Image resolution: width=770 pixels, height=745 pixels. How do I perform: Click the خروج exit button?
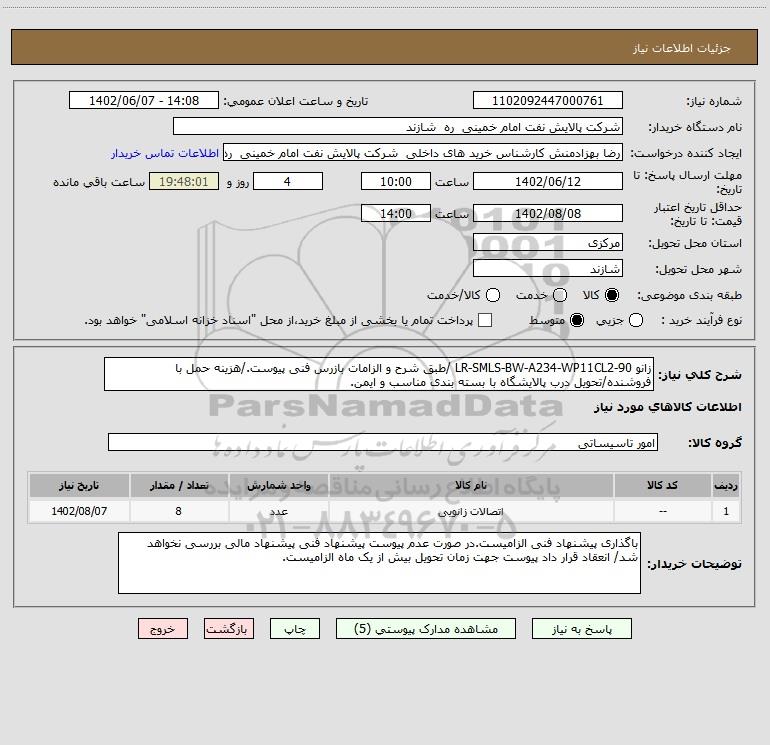163,629
